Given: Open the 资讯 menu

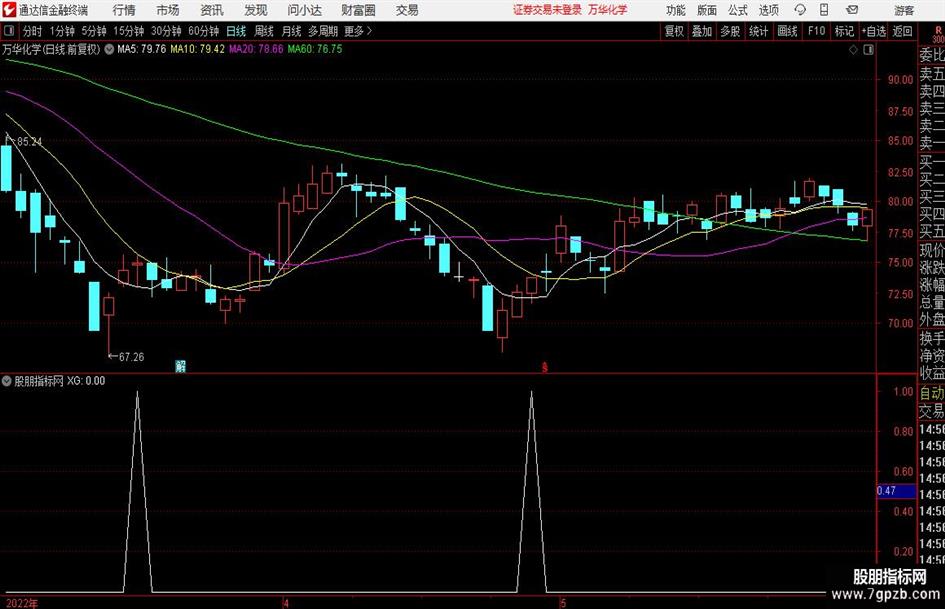Looking at the screenshot, I should tap(212, 10).
